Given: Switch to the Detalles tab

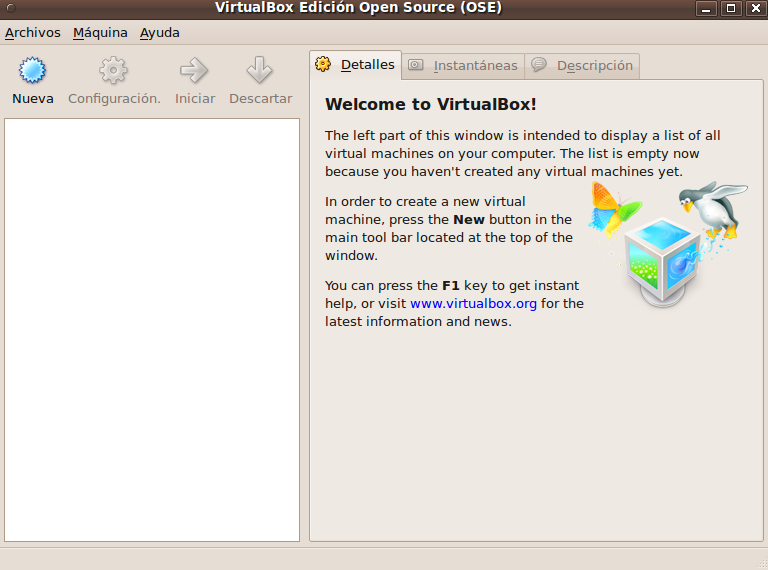Looking at the screenshot, I should (356, 65).
